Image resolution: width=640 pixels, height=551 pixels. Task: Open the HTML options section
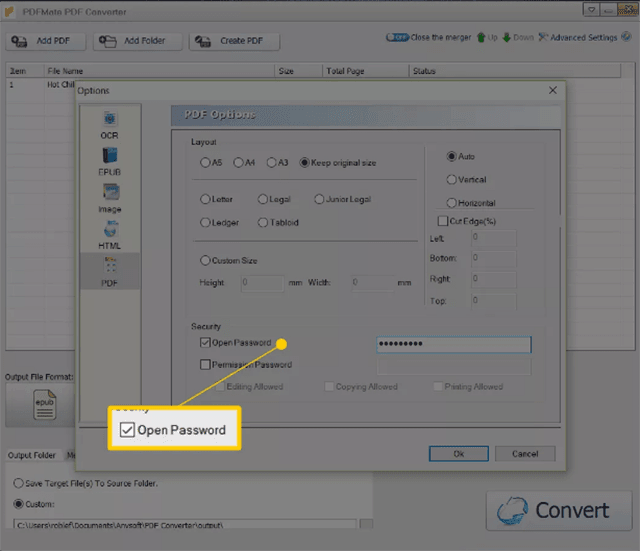coord(109,235)
